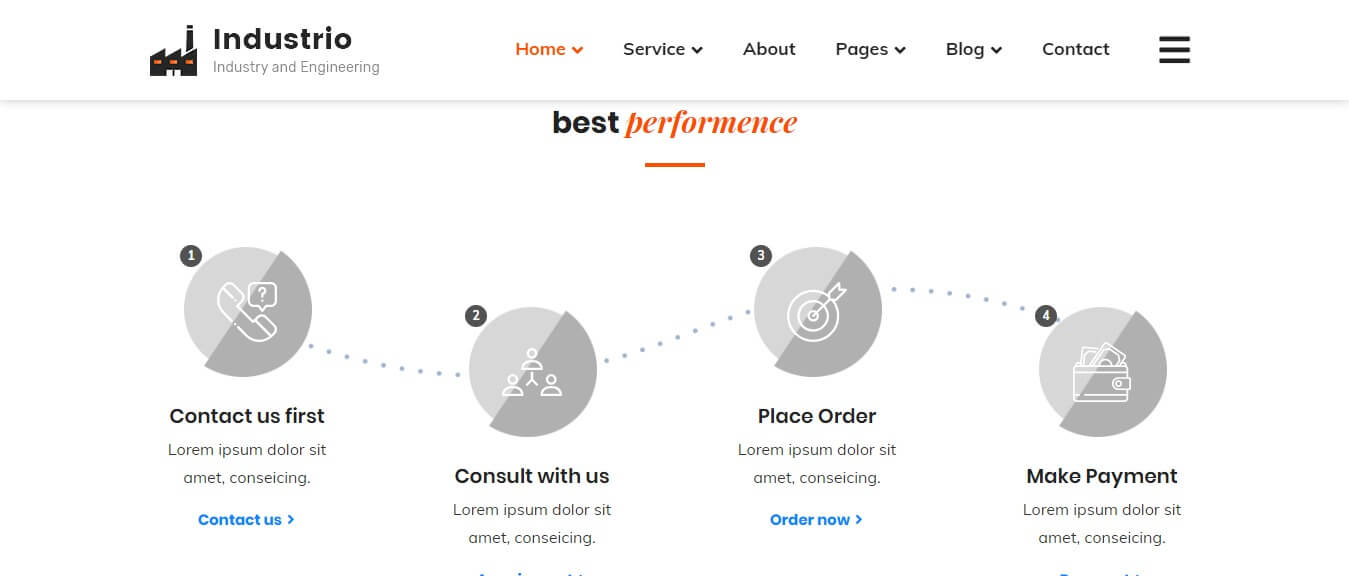This screenshot has width=1349, height=576.
Task: Go to the About page
Action: [769, 49]
